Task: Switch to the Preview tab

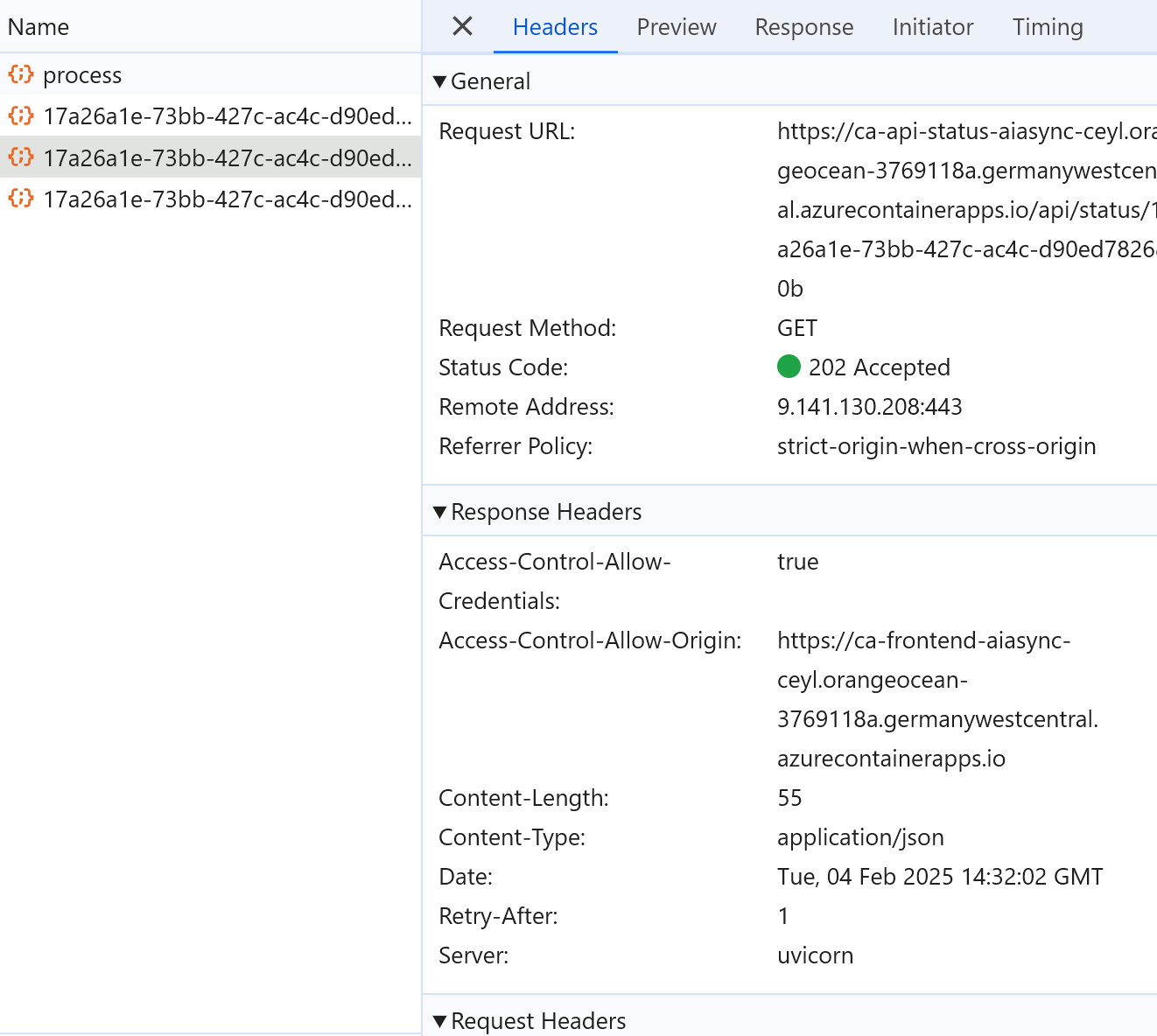Action: click(x=677, y=27)
